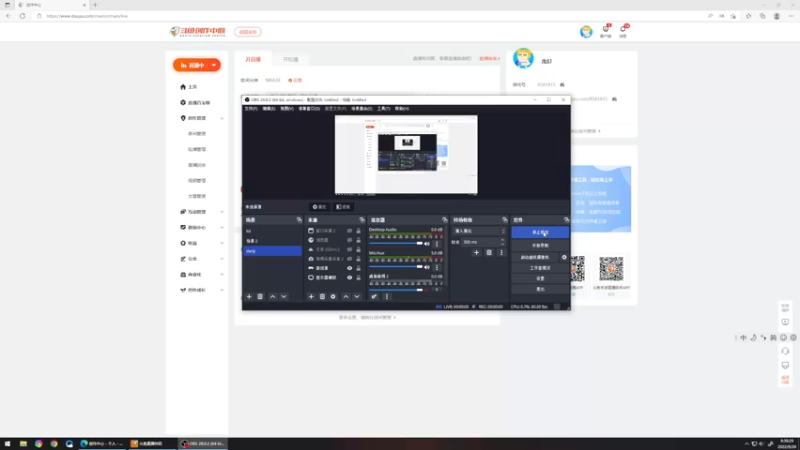Toggle visibility of text (GDI+) source

click(x=349, y=249)
